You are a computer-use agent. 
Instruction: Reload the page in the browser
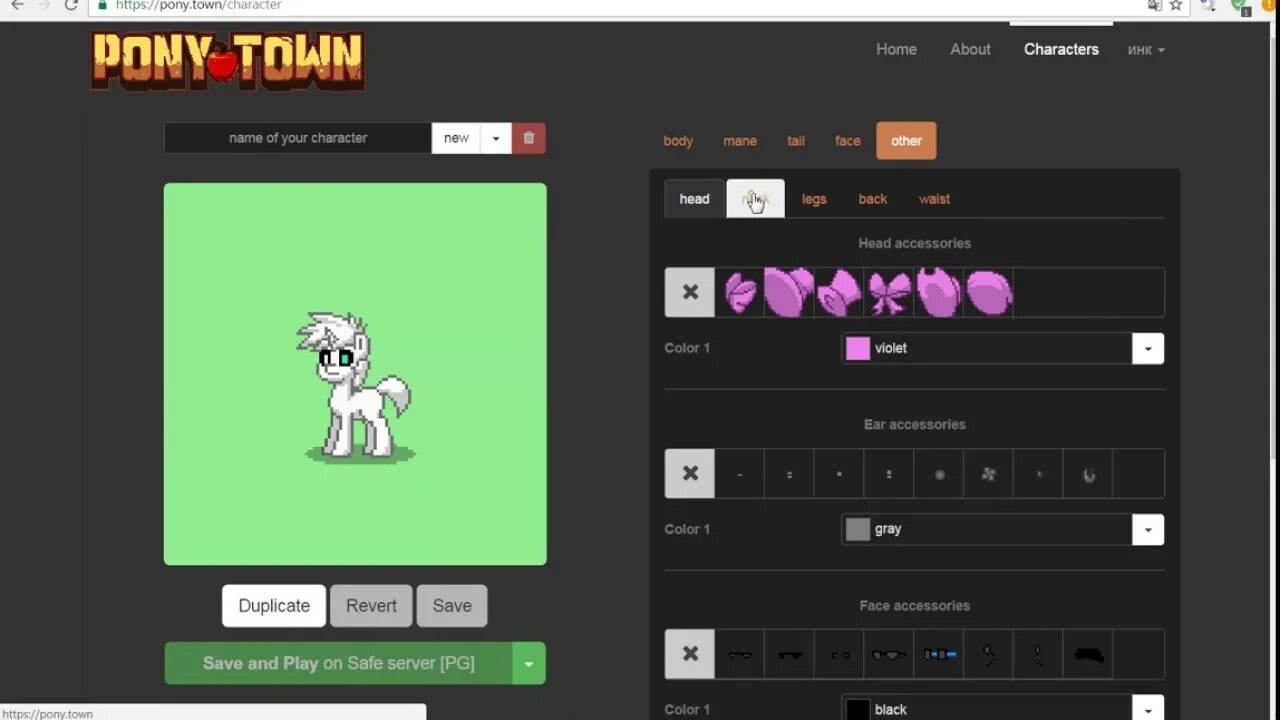pyautogui.click(x=70, y=5)
